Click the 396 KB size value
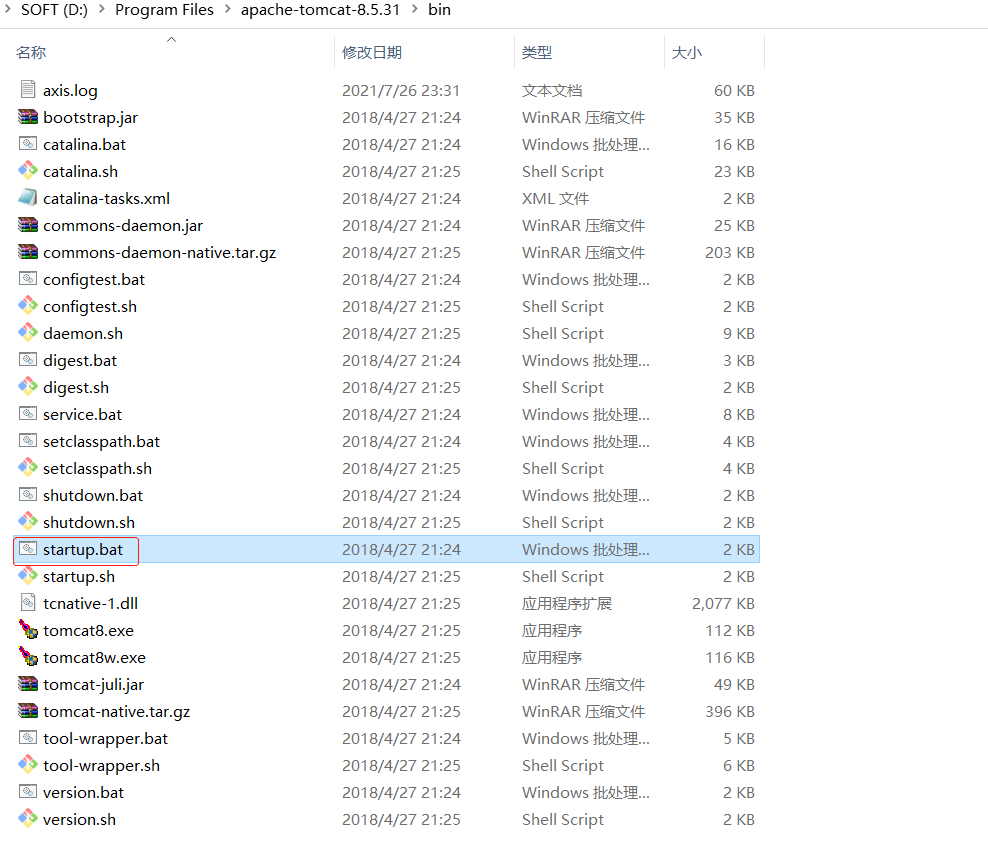This screenshot has height=865, width=988. point(730,711)
